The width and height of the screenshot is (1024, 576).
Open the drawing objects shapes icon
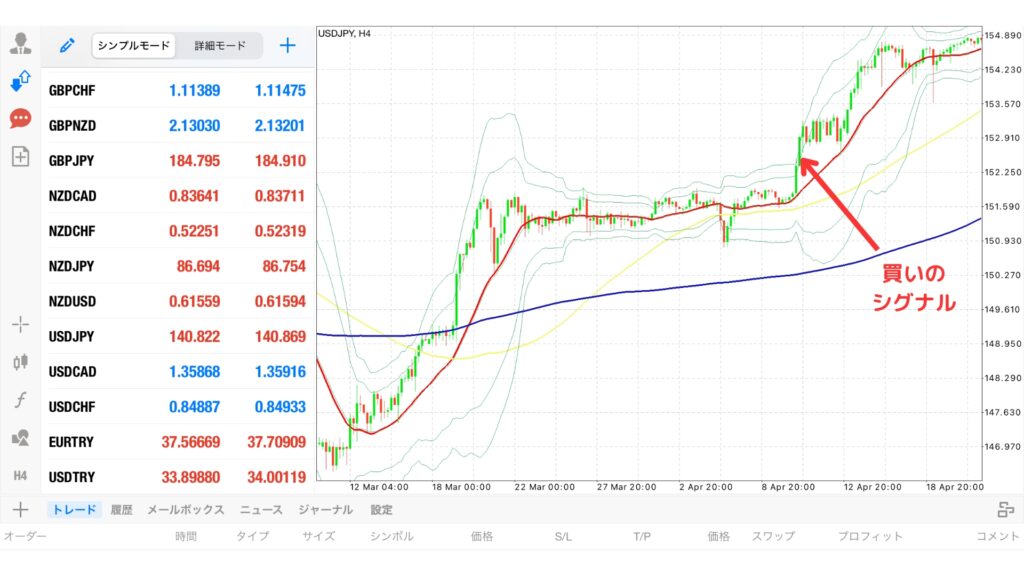[x=20, y=437]
